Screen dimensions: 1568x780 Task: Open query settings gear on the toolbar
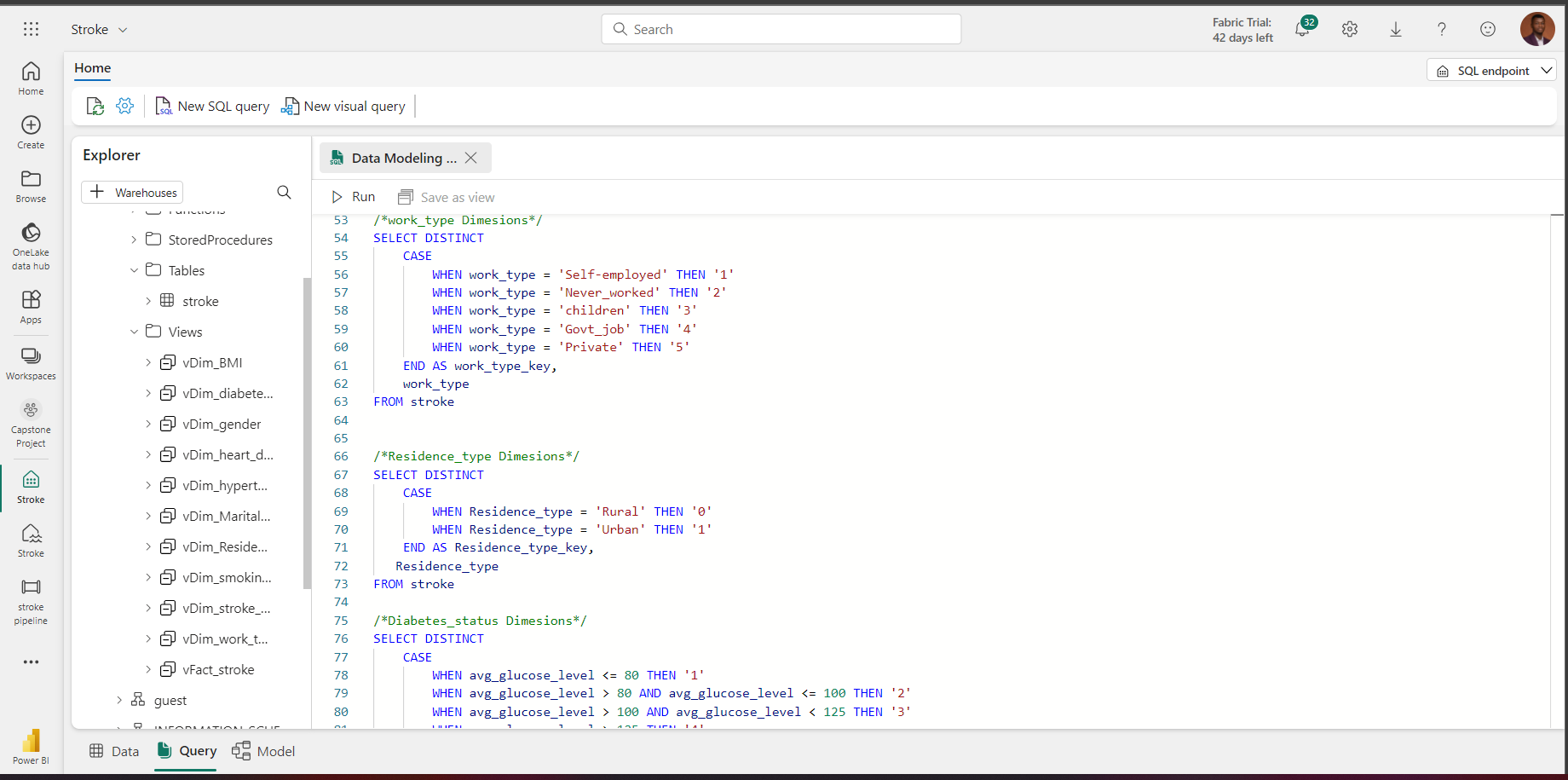[x=125, y=106]
